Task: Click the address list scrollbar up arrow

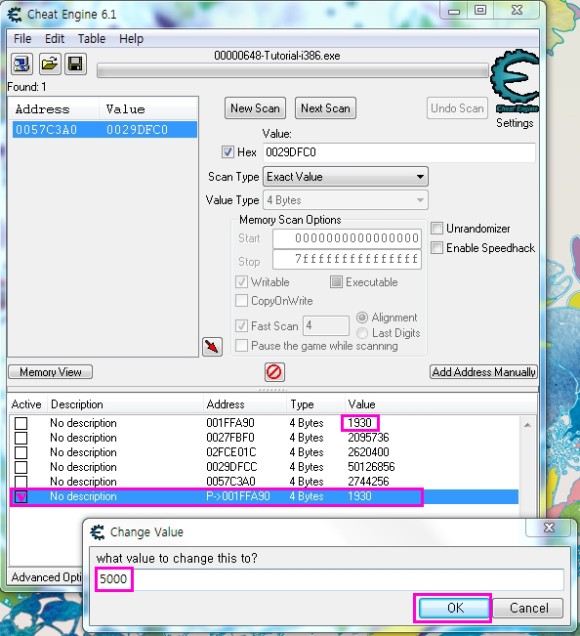Action: tap(528, 425)
